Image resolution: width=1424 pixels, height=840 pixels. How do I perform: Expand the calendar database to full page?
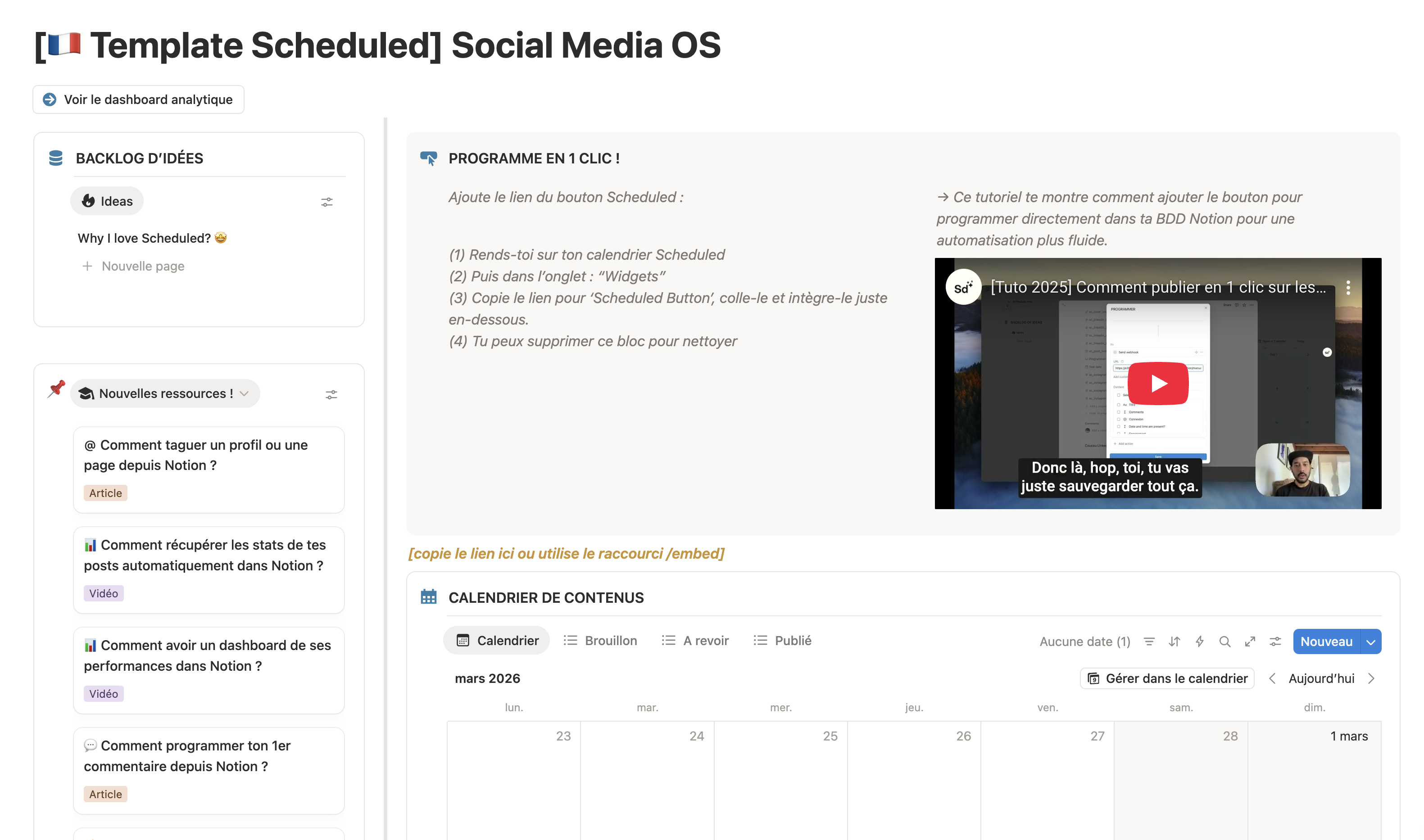pos(1250,641)
